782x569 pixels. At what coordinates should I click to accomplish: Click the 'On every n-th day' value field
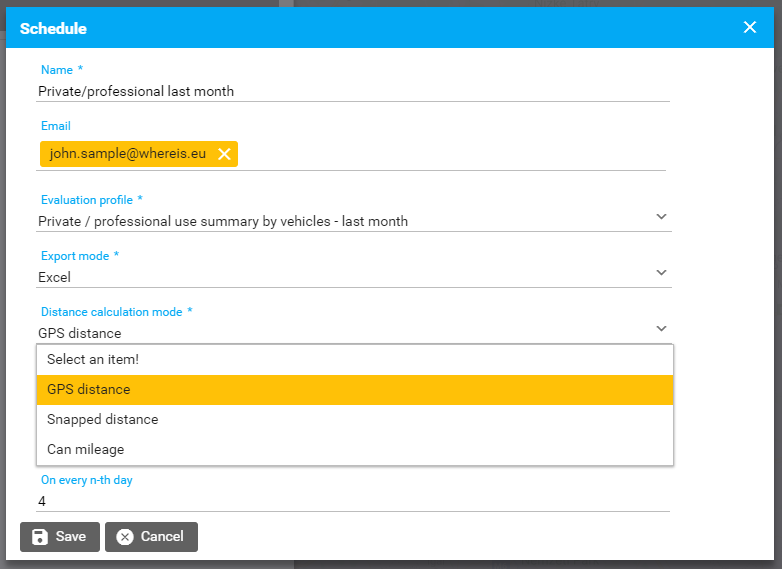pos(350,500)
